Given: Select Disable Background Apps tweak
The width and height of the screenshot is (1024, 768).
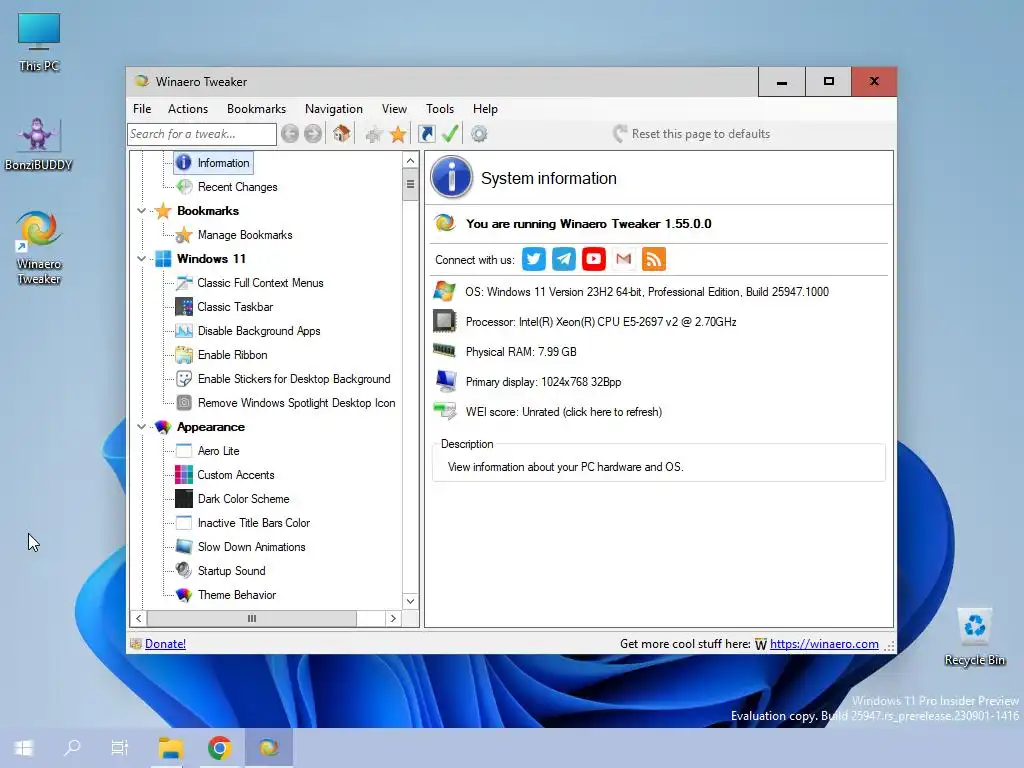Looking at the screenshot, I should 259,331.
